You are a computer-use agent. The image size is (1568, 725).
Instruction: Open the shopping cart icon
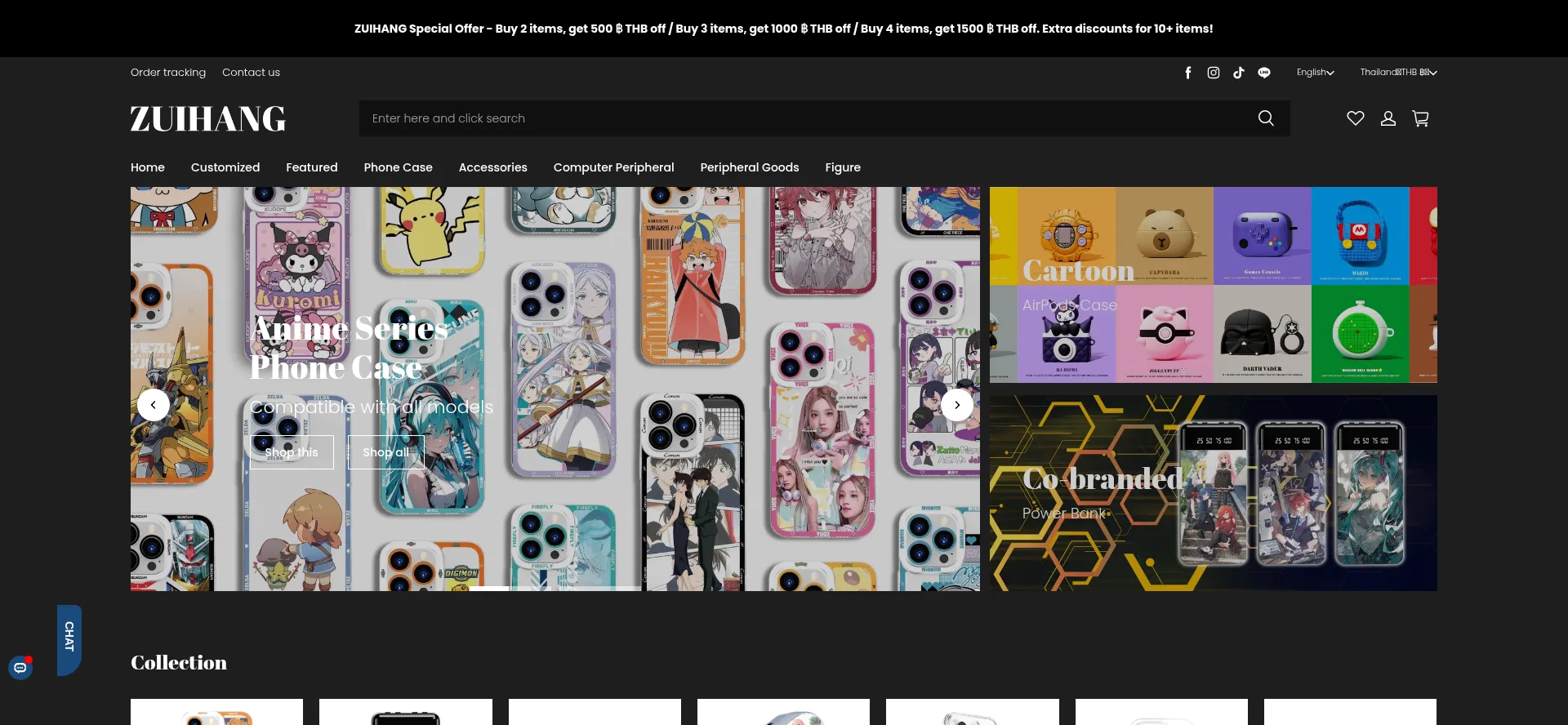[1421, 118]
